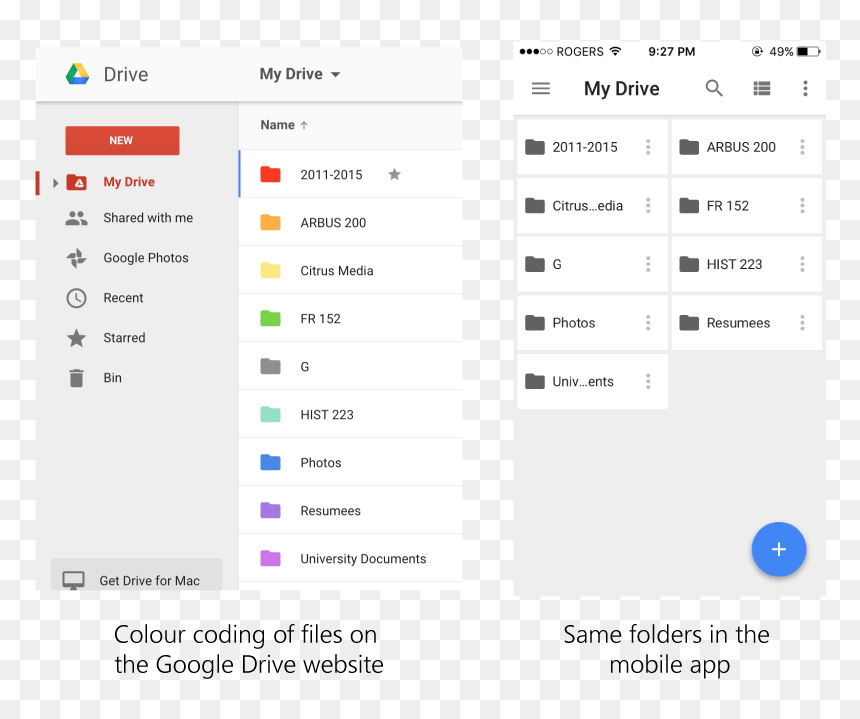Click the Shared with me people icon

76,218
